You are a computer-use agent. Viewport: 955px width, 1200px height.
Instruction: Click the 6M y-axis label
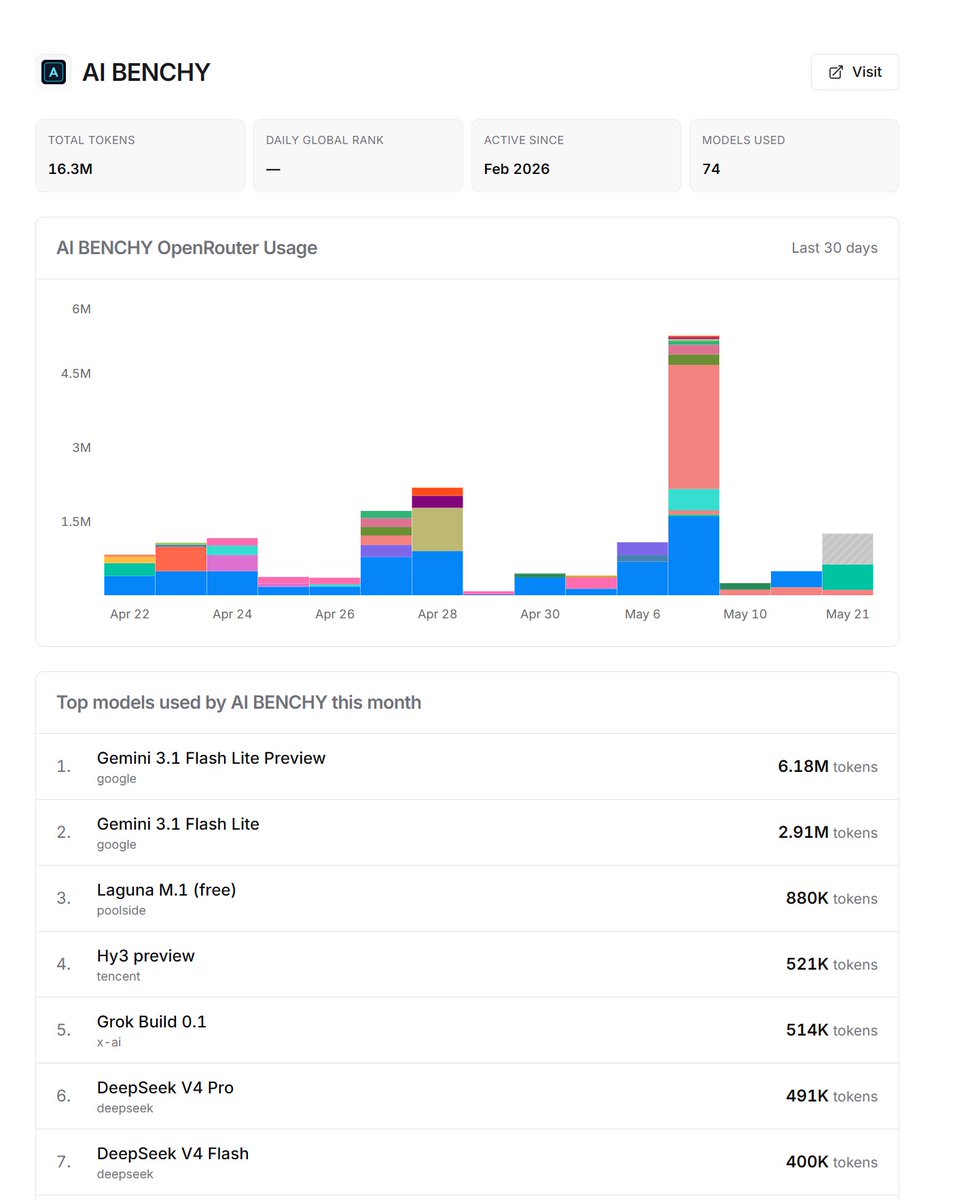(x=81, y=309)
